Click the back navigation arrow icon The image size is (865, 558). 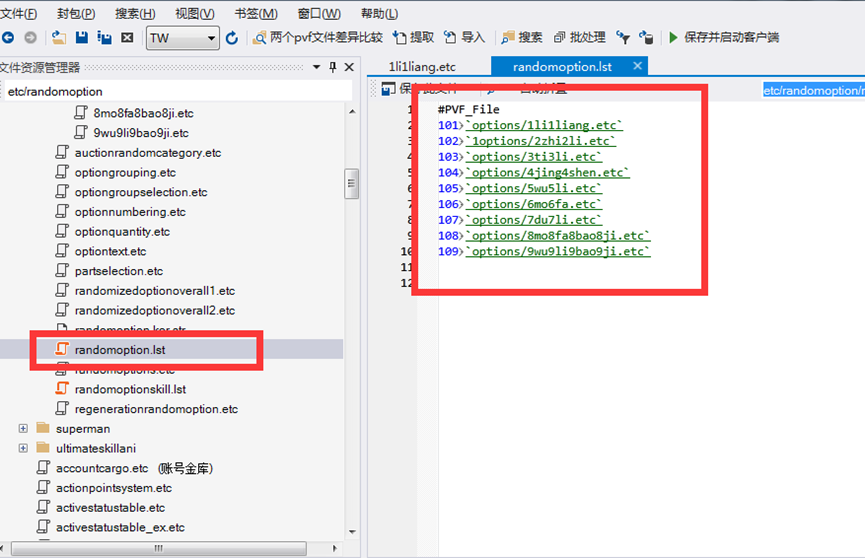tap(8, 38)
